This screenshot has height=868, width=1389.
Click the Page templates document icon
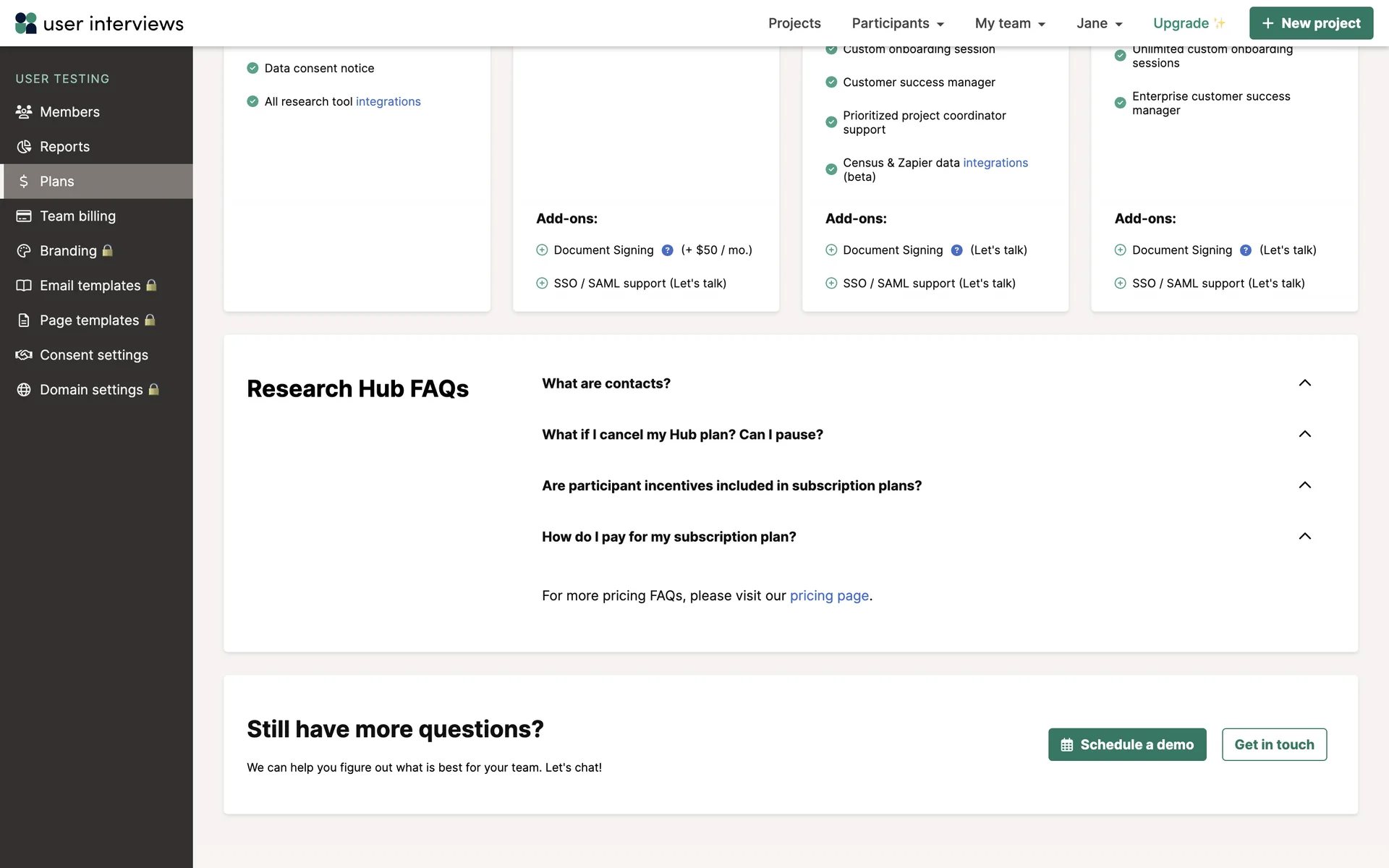pos(24,320)
